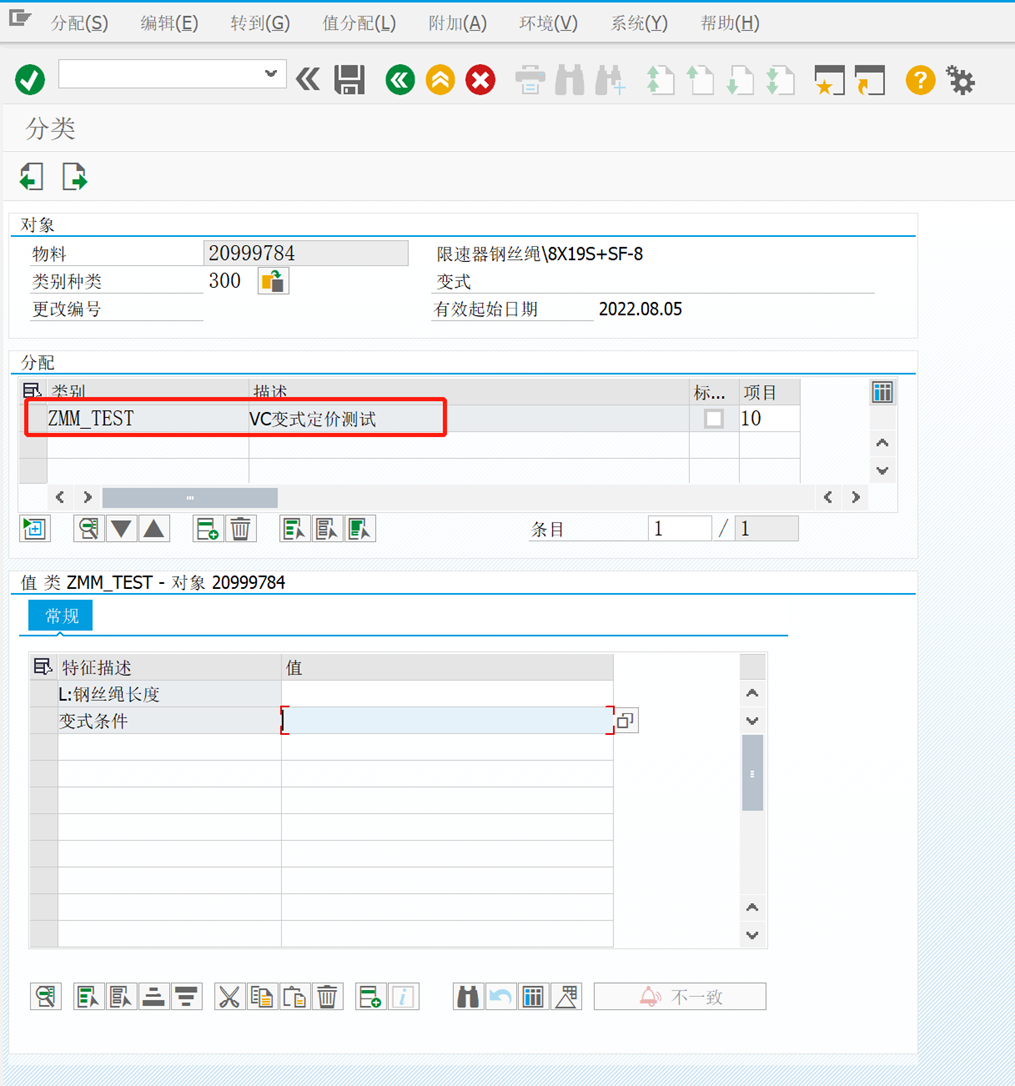Open the 环境(V) menu
The width and height of the screenshot is (1015, 1086).
coord(548,24)
